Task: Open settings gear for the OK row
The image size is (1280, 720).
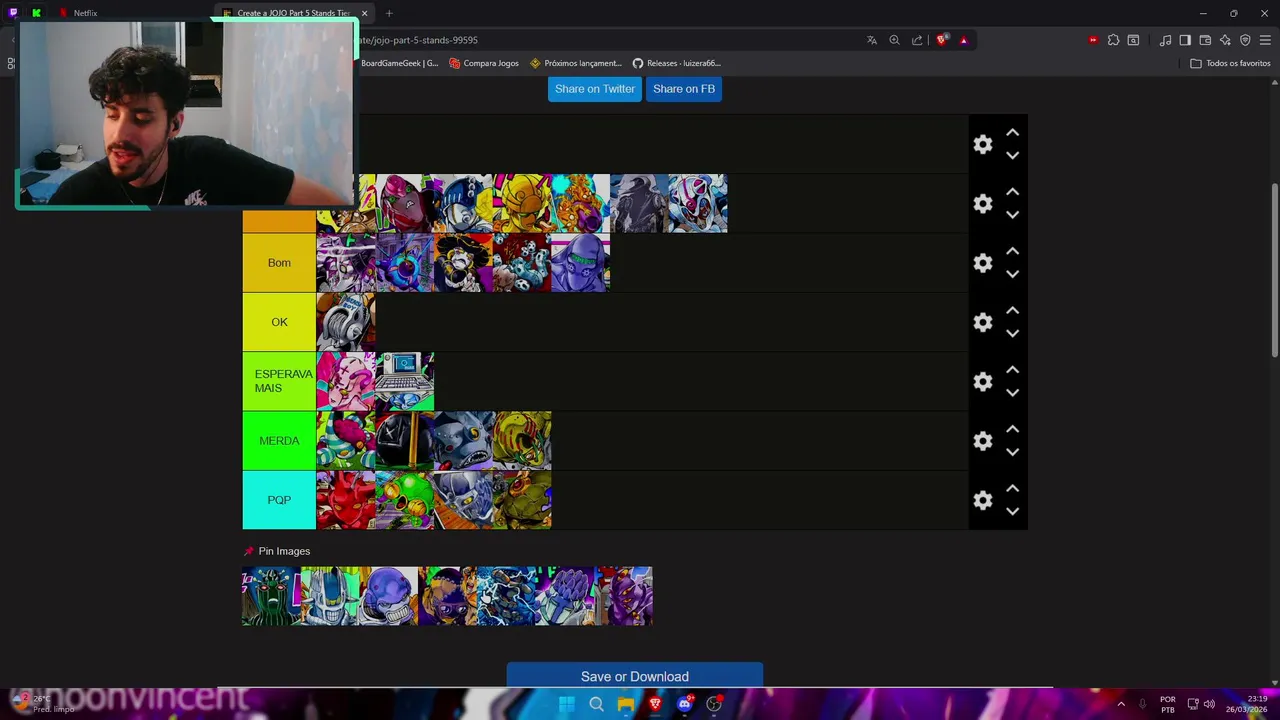Action: [x=983, y=322]
